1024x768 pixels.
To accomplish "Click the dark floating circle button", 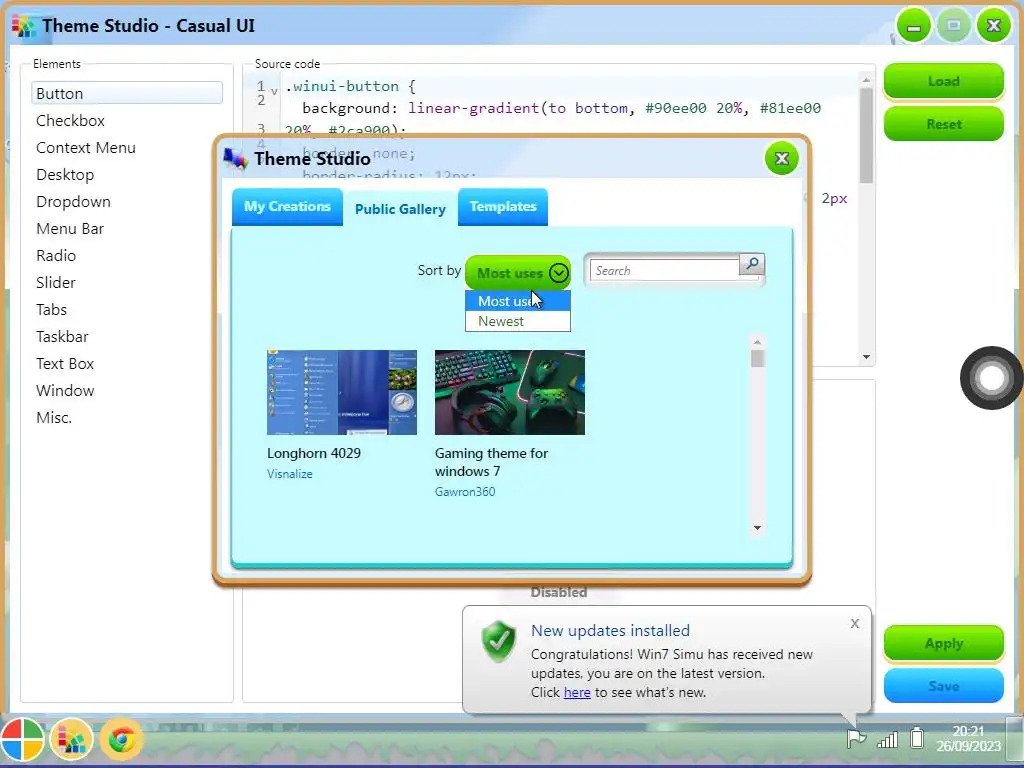I will coord(991,377).
